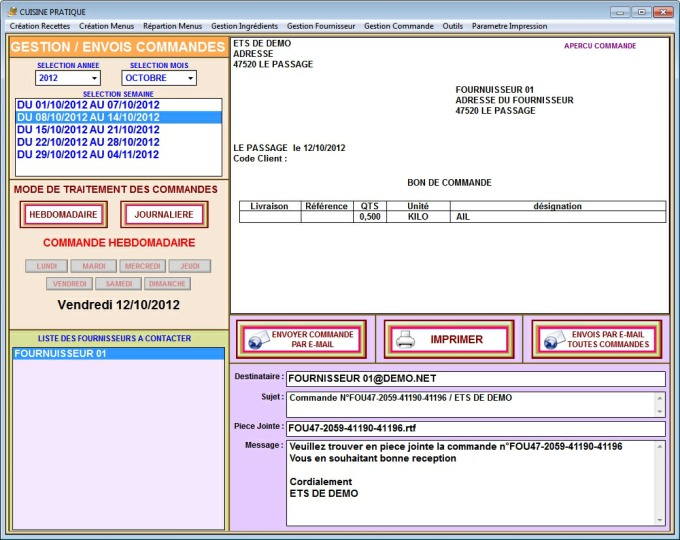The image size is (680, 540).
Task: Open the Gestion Fournisseur menu
Action: 320,26
